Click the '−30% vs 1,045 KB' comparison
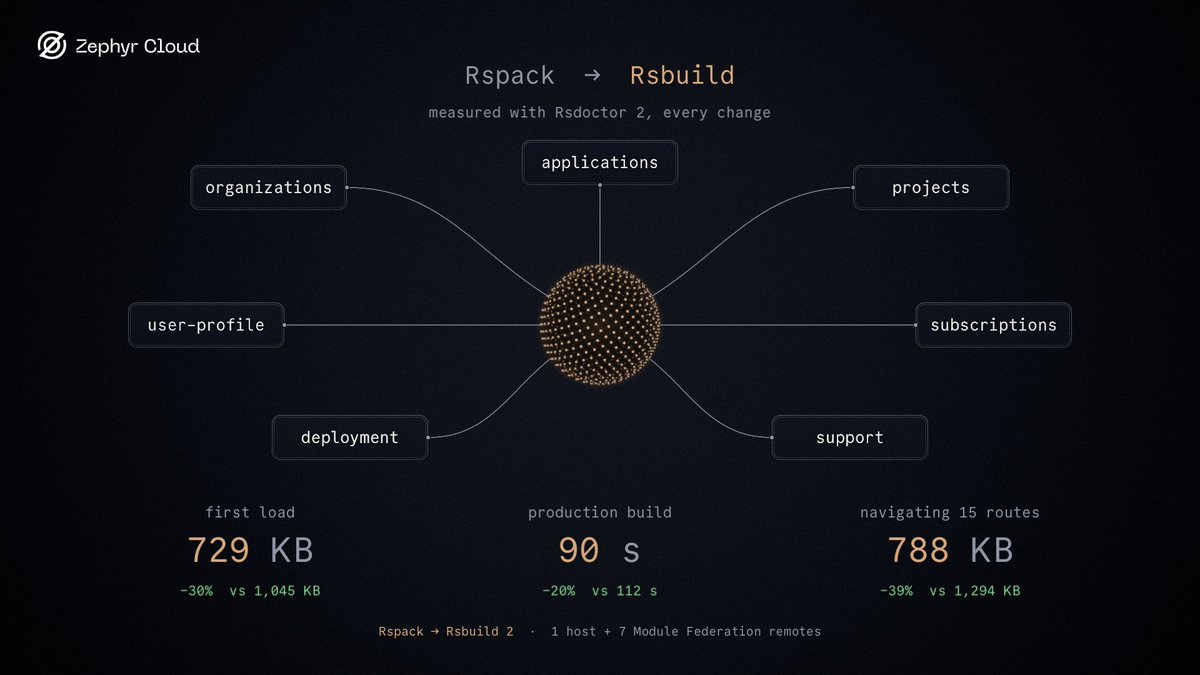This screenshot has height=675, width=1200. 250,591
